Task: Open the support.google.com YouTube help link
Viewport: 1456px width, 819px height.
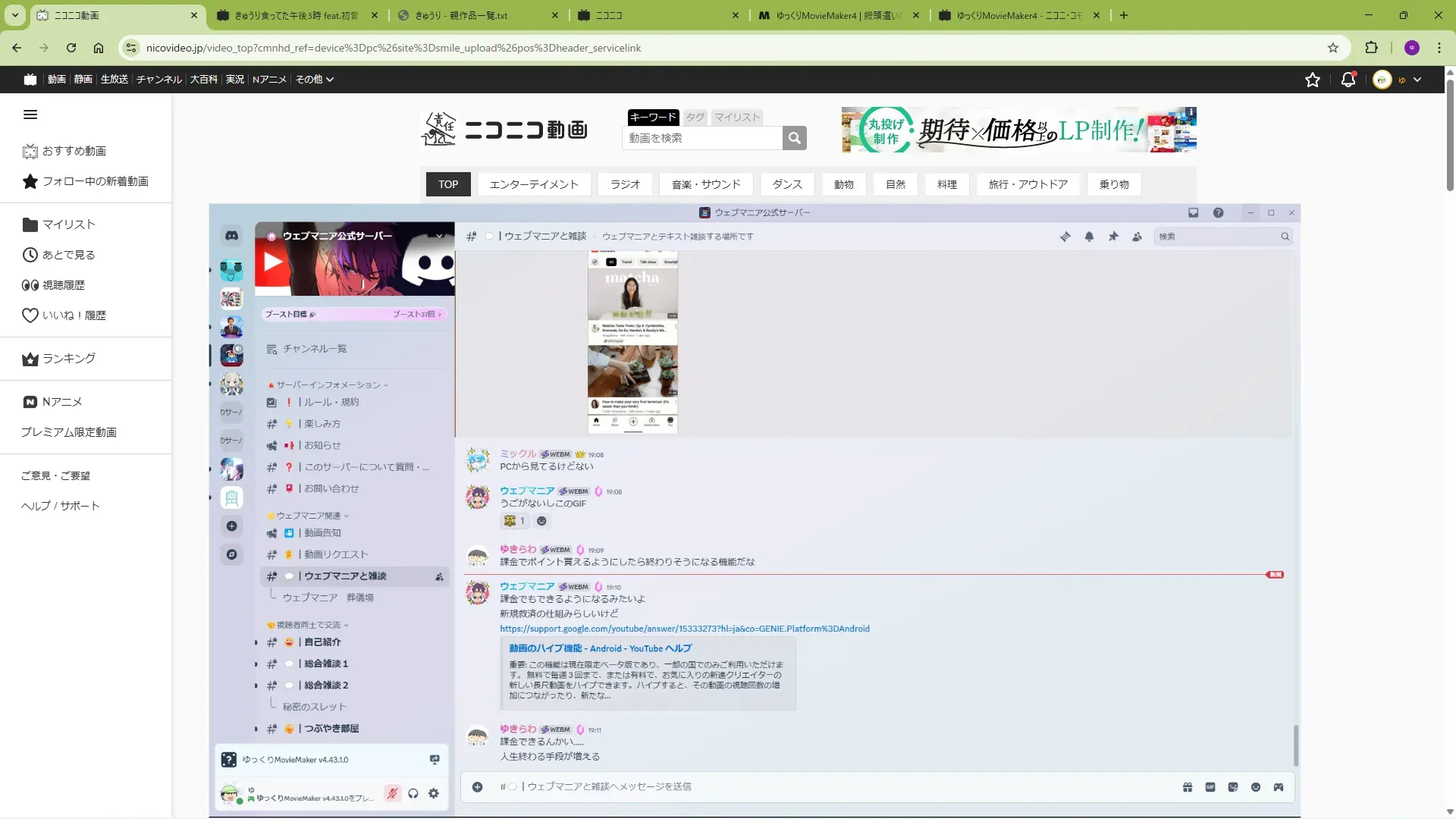Action: click(x=684, y=629)
